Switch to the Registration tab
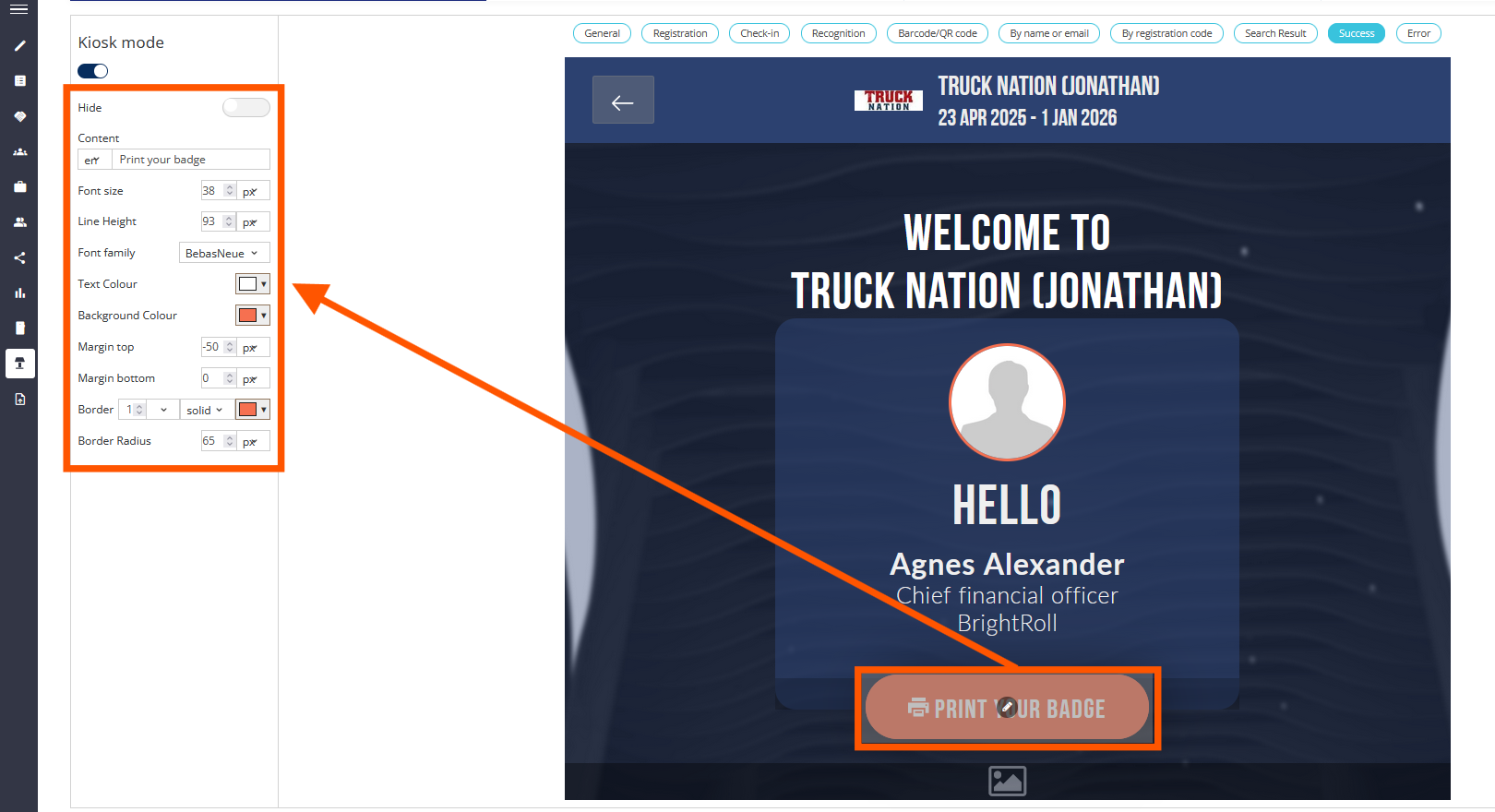 click(679, 33)
